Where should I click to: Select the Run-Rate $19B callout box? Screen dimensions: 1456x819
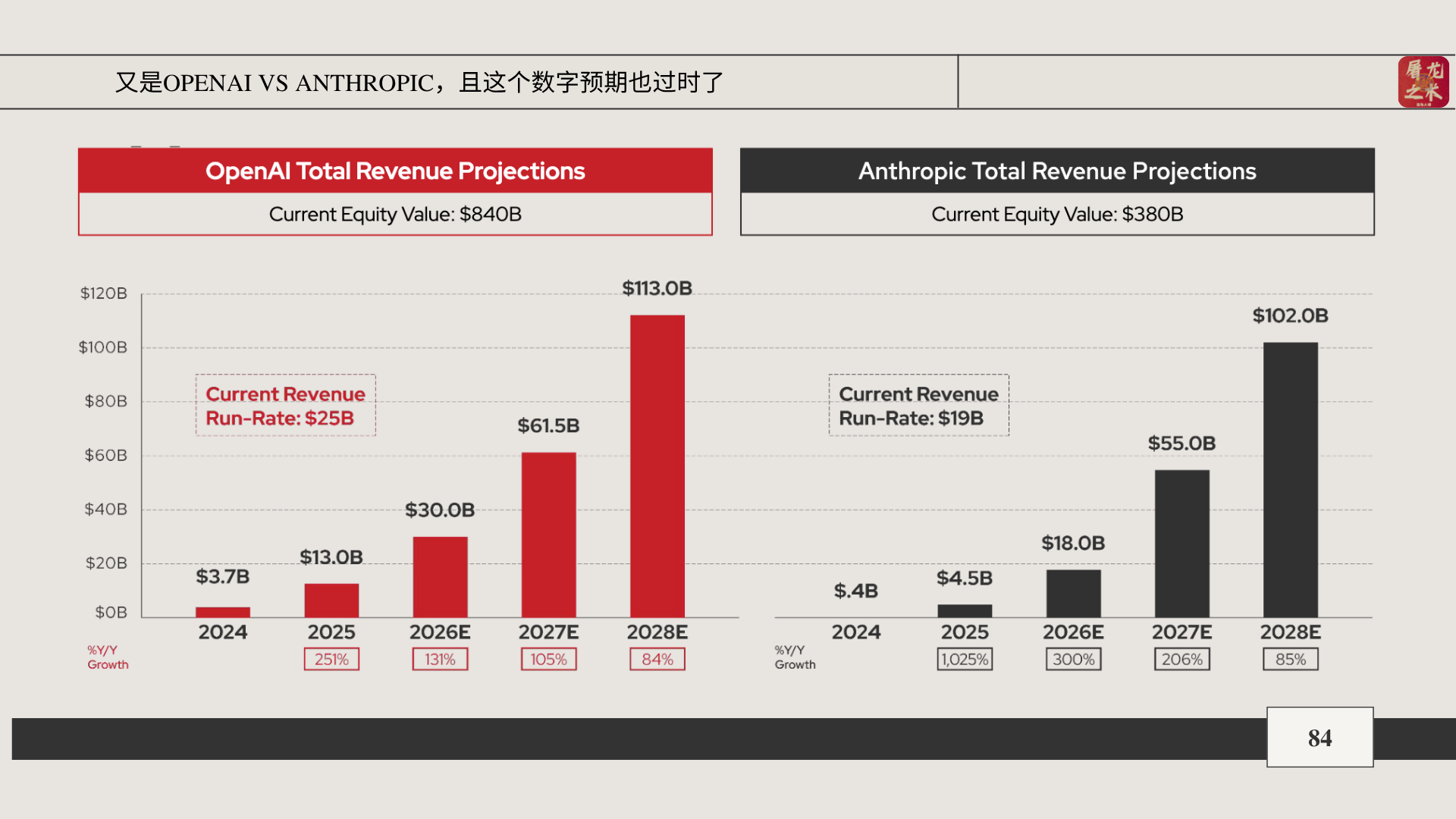(x=918, y=406)
